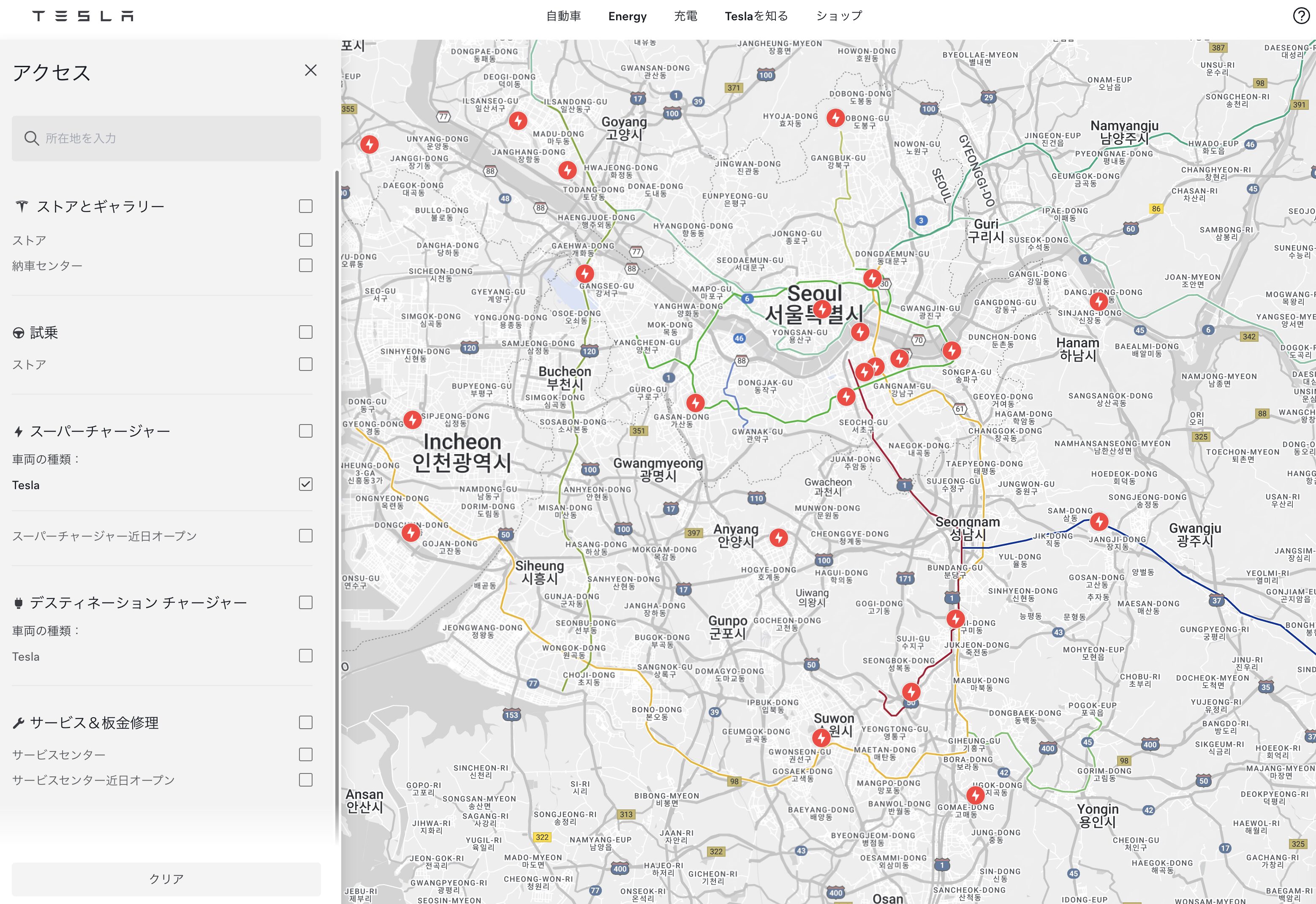Image resolution: width=1316 pixels, height=904 pixels.
Task: Click the Supercharger pin near Gasan-dong
Action: (695, 402)
